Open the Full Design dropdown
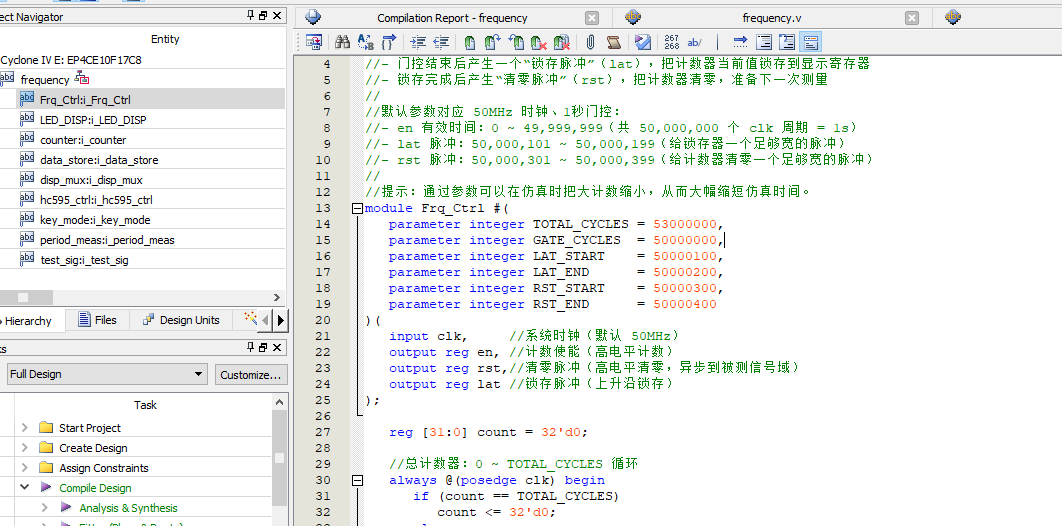1062x526 pixels. (x=107, y=374)
